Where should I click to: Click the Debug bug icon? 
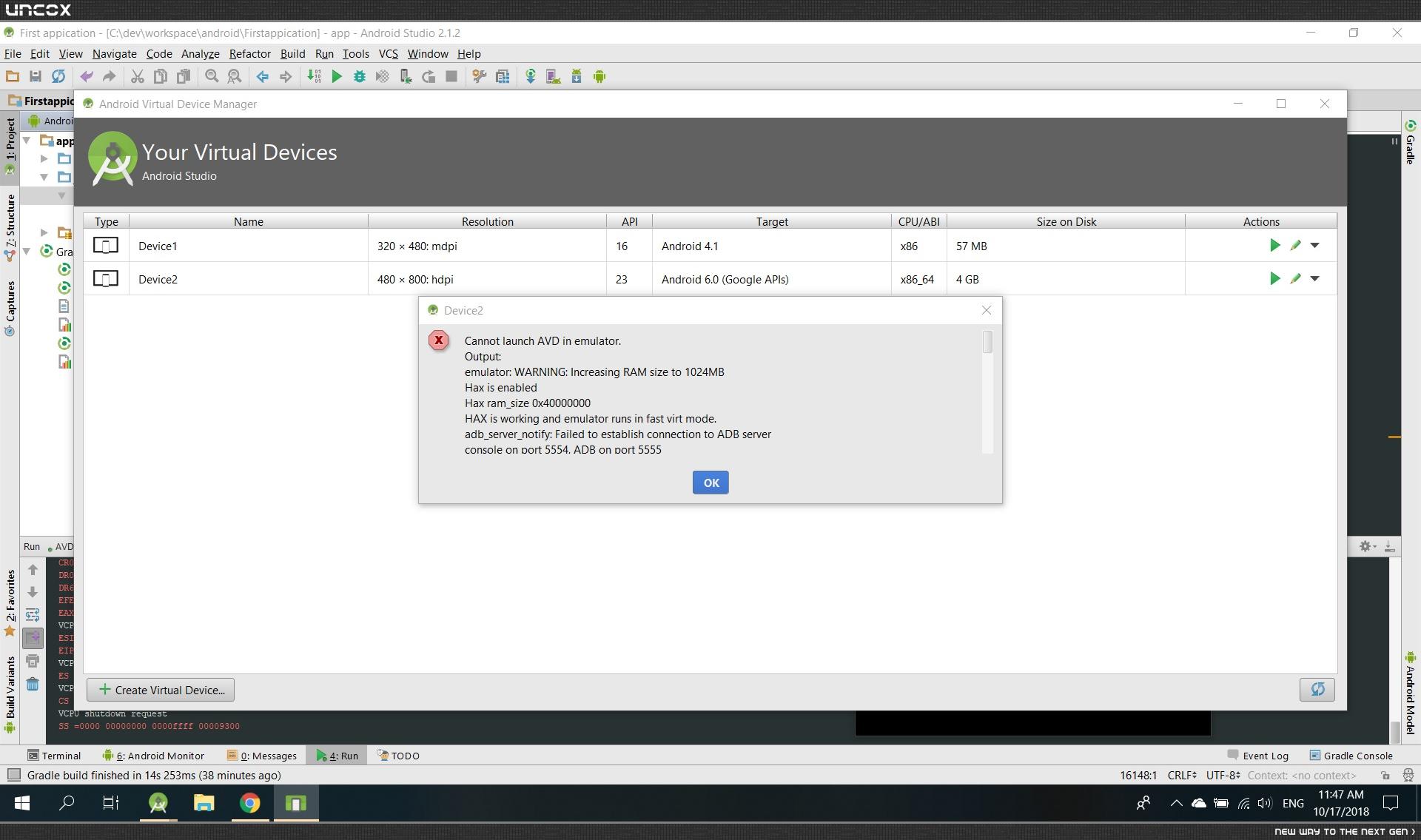coord(360,76)
